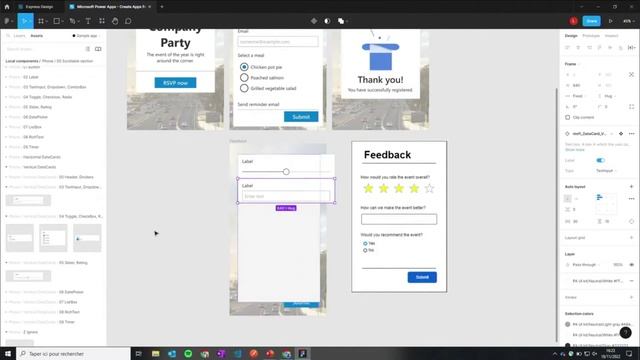
Task: Open the component more options ellipsis
Action: pos(631,133)
